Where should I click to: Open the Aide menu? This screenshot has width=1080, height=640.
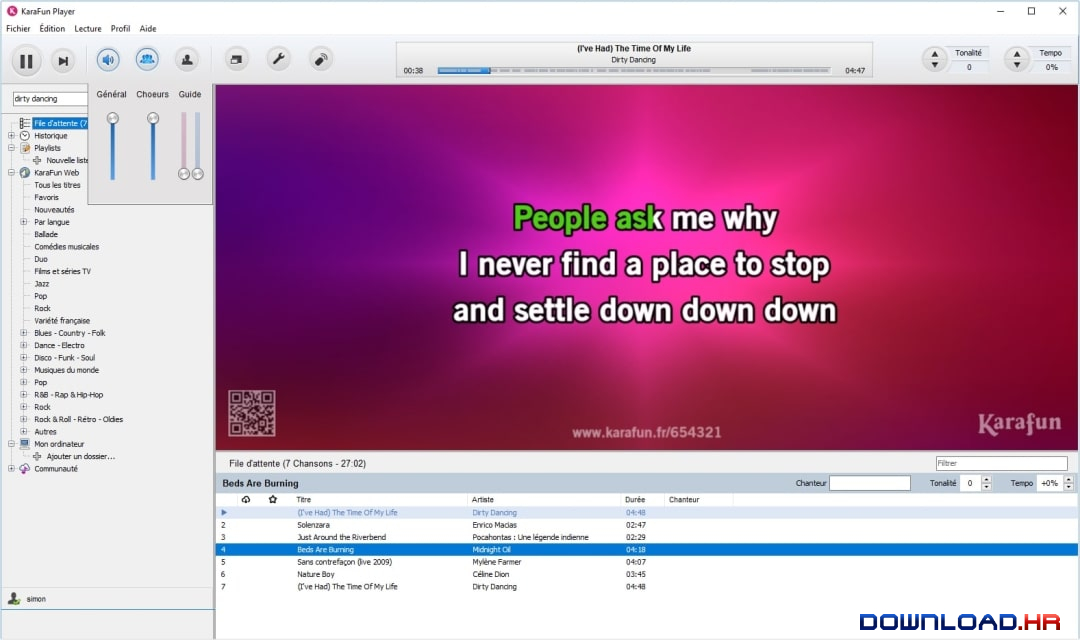coord(148,29)
